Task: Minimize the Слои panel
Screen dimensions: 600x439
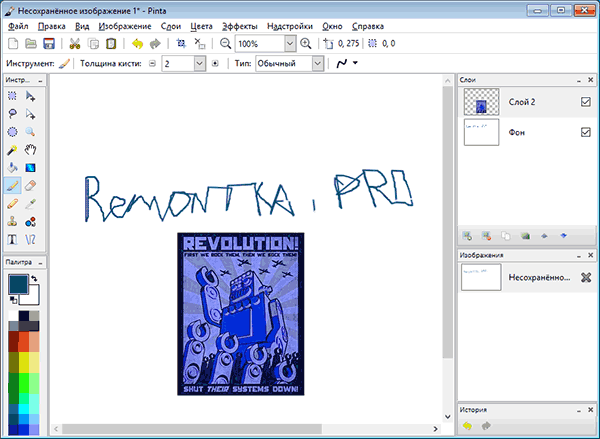Action: click(x=579, y=80)
